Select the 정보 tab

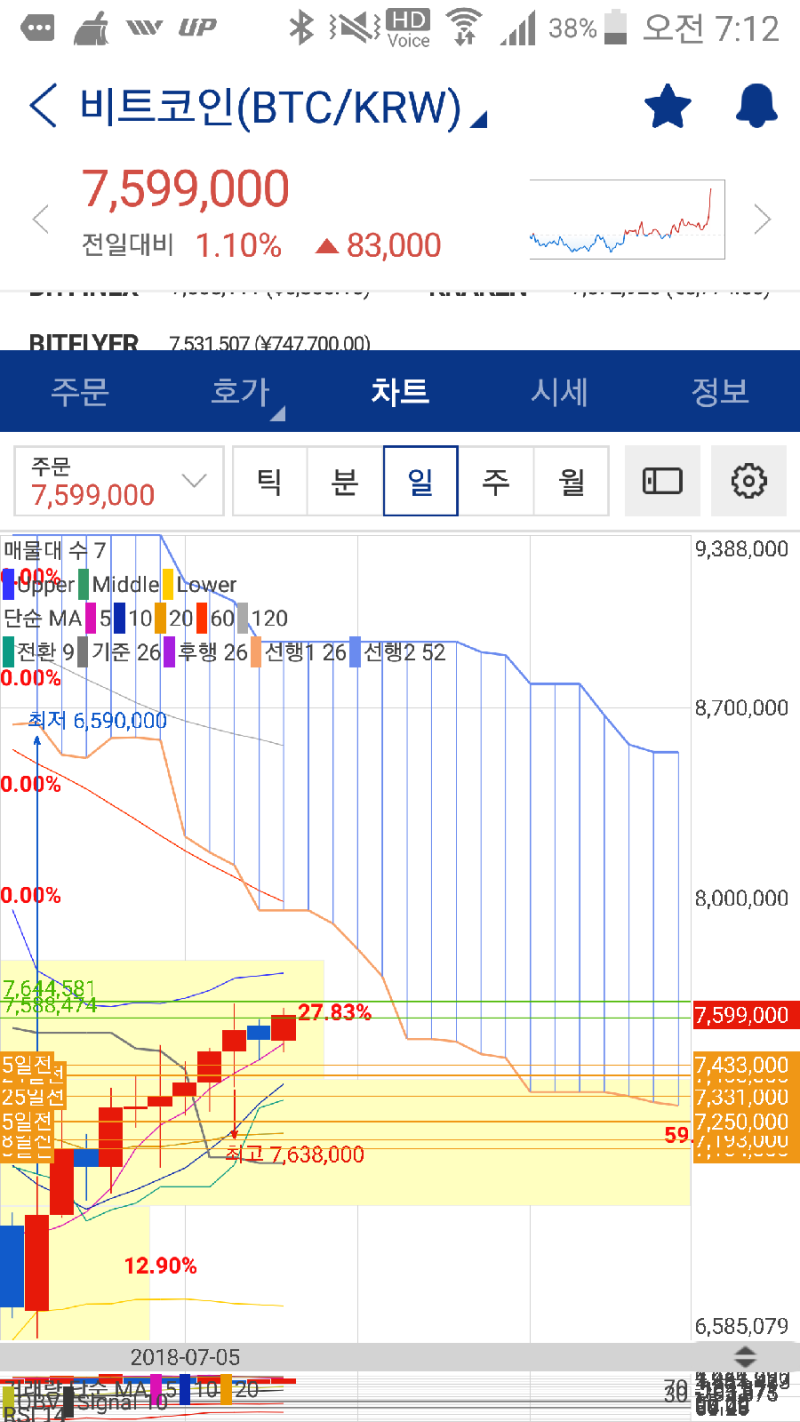718,391
